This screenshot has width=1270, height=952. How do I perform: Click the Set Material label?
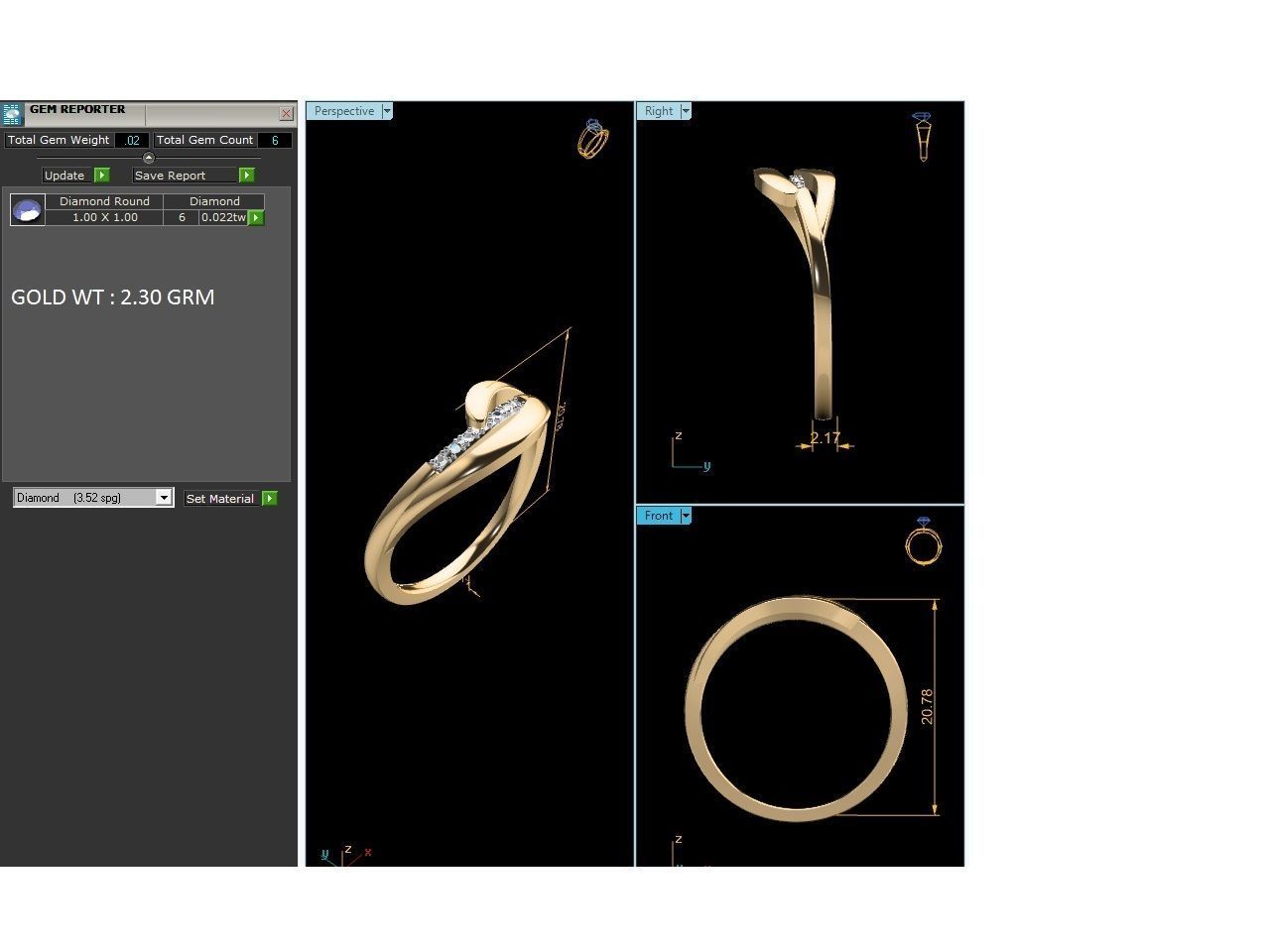point(220,499)
